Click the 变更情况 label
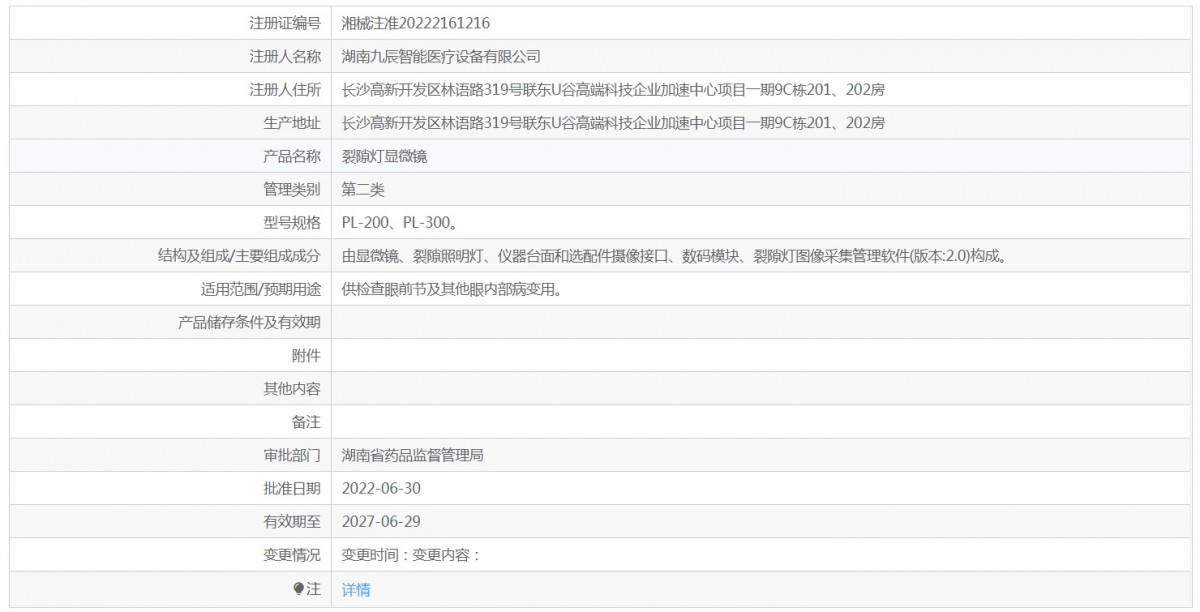The width and height of the screenshot is (1200, 612). (x=292, y=555)
